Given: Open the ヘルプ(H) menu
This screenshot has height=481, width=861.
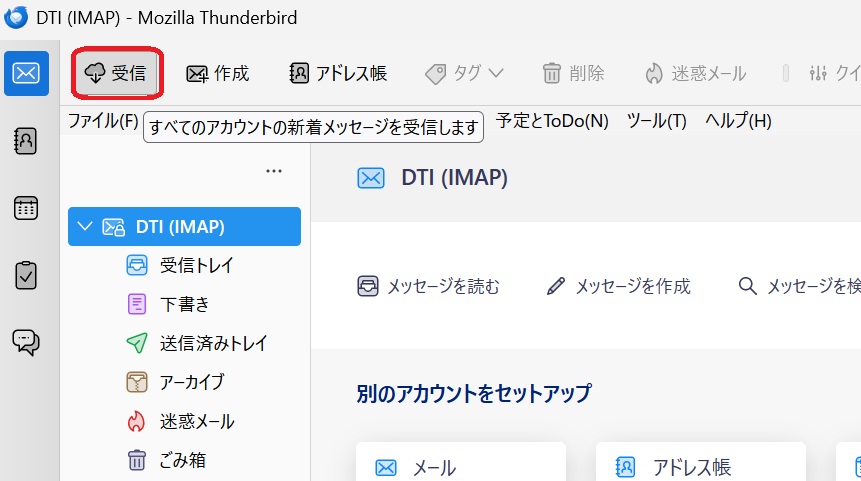Looking at the screenshot, I should click(x=739, y=121).
